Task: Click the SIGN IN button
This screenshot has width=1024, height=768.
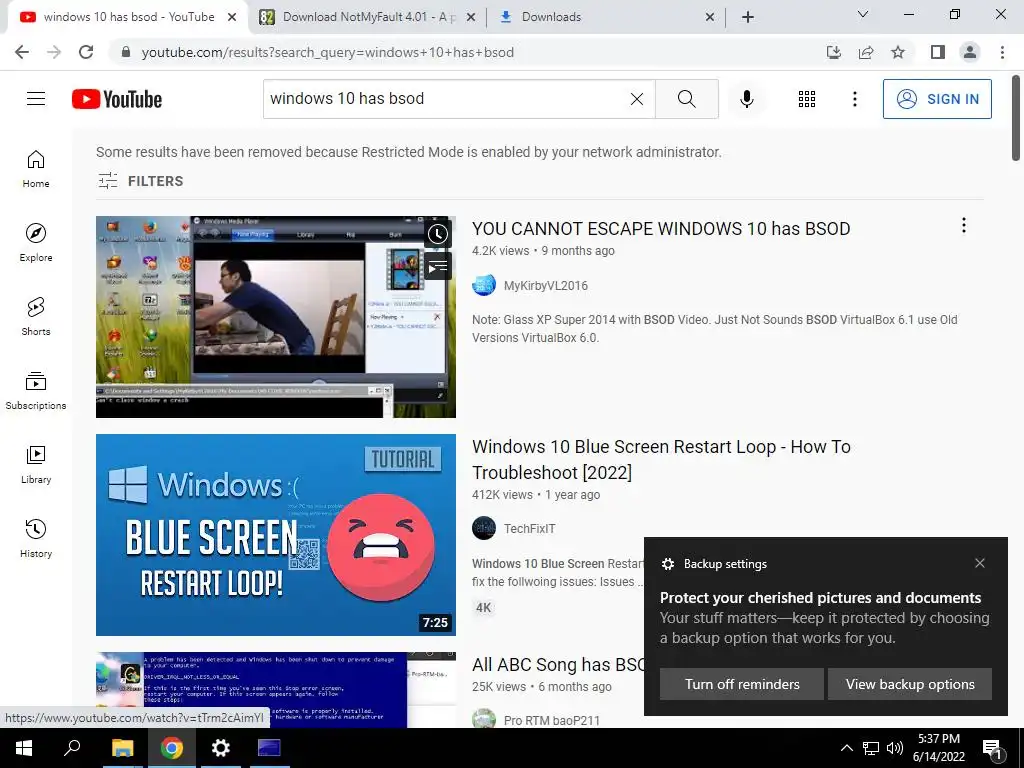Action: coord(937,99)
